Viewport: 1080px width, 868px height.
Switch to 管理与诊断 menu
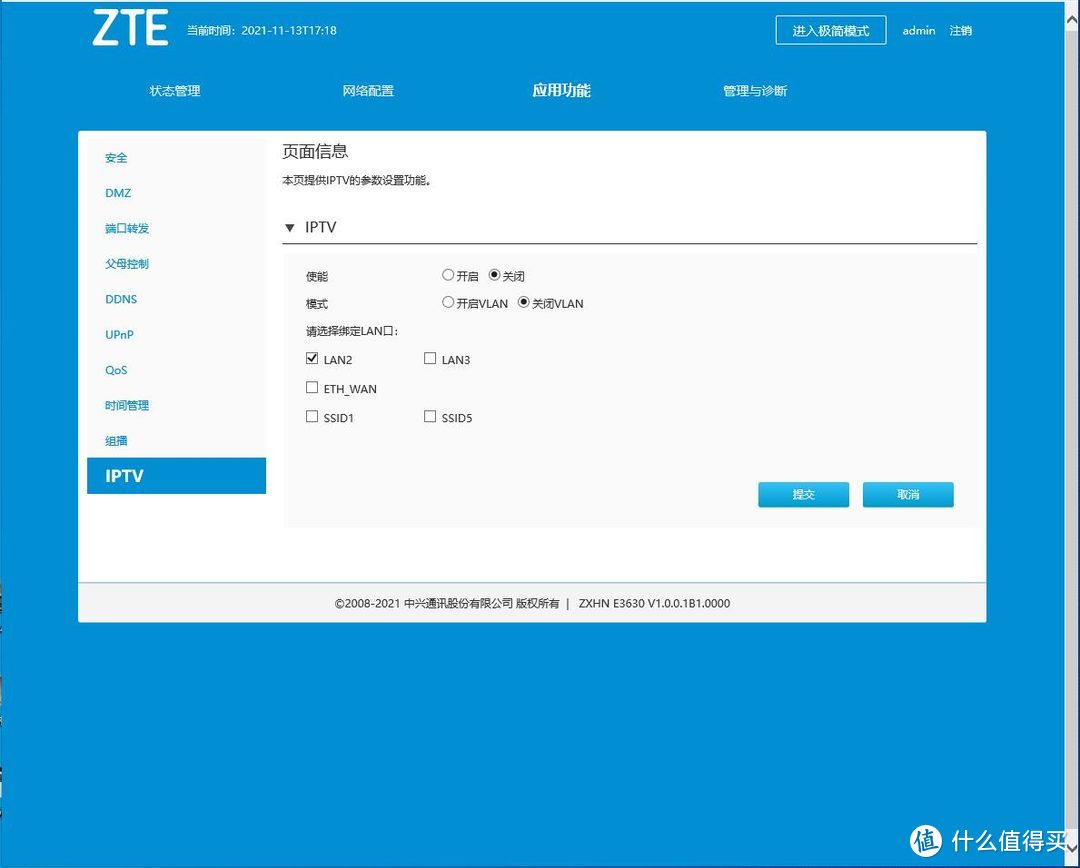755,91
